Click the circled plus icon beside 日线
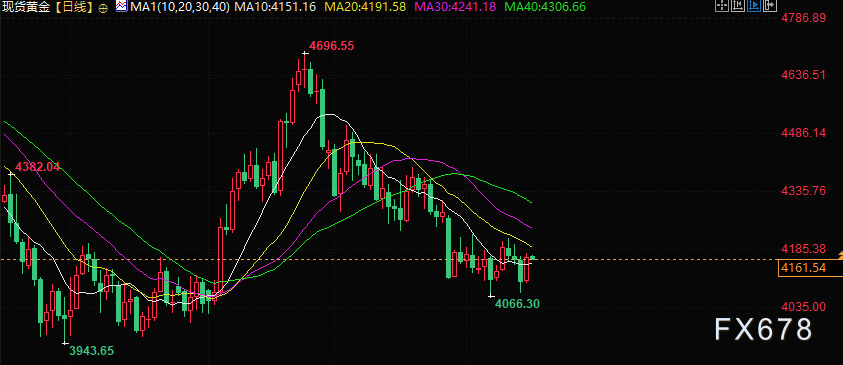 point(103,8)
